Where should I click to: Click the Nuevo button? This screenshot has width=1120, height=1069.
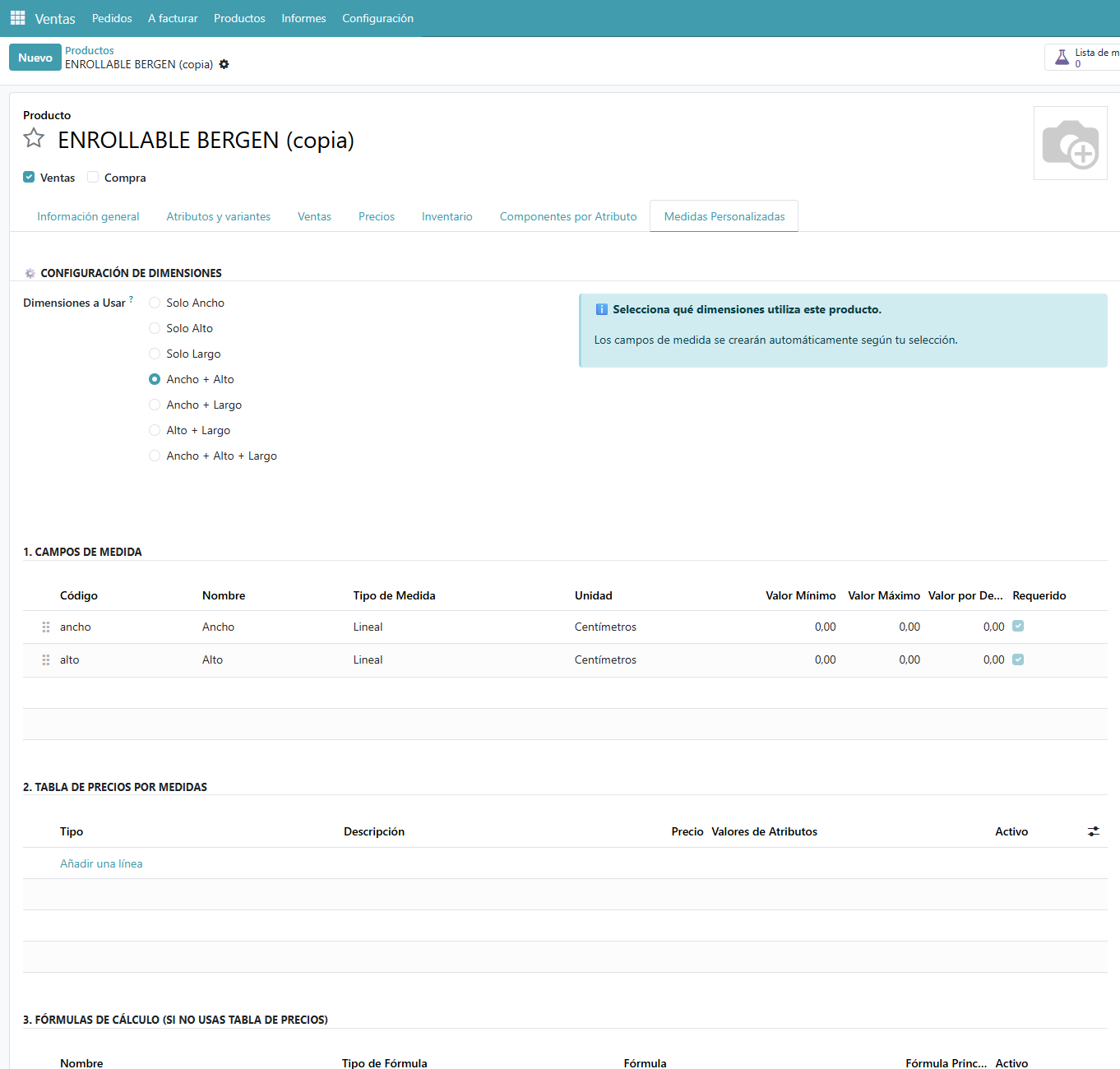(x=35, y=58)
